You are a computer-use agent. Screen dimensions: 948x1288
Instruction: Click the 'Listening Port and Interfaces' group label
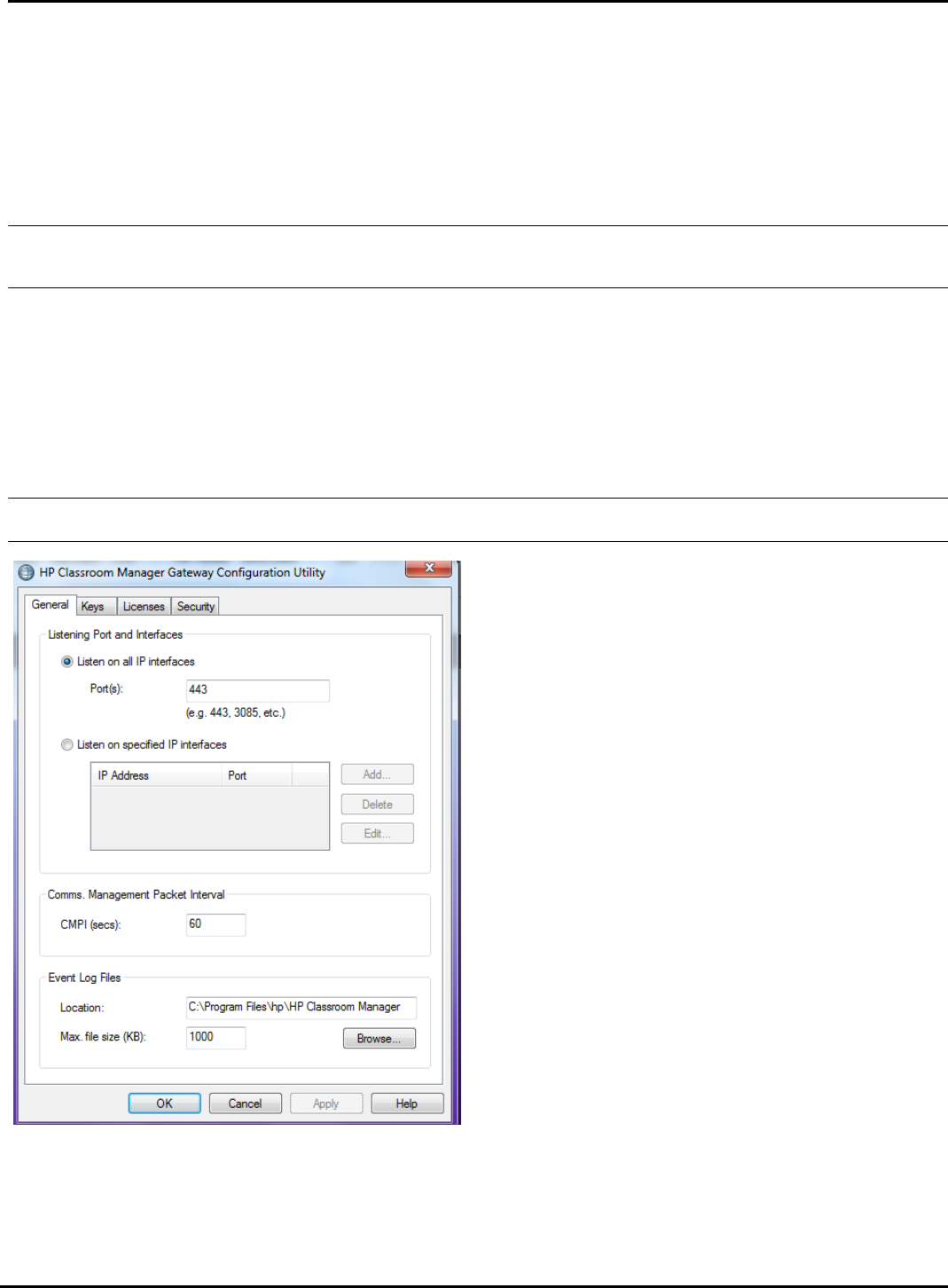pyautogui.click(x=115, y=635)
